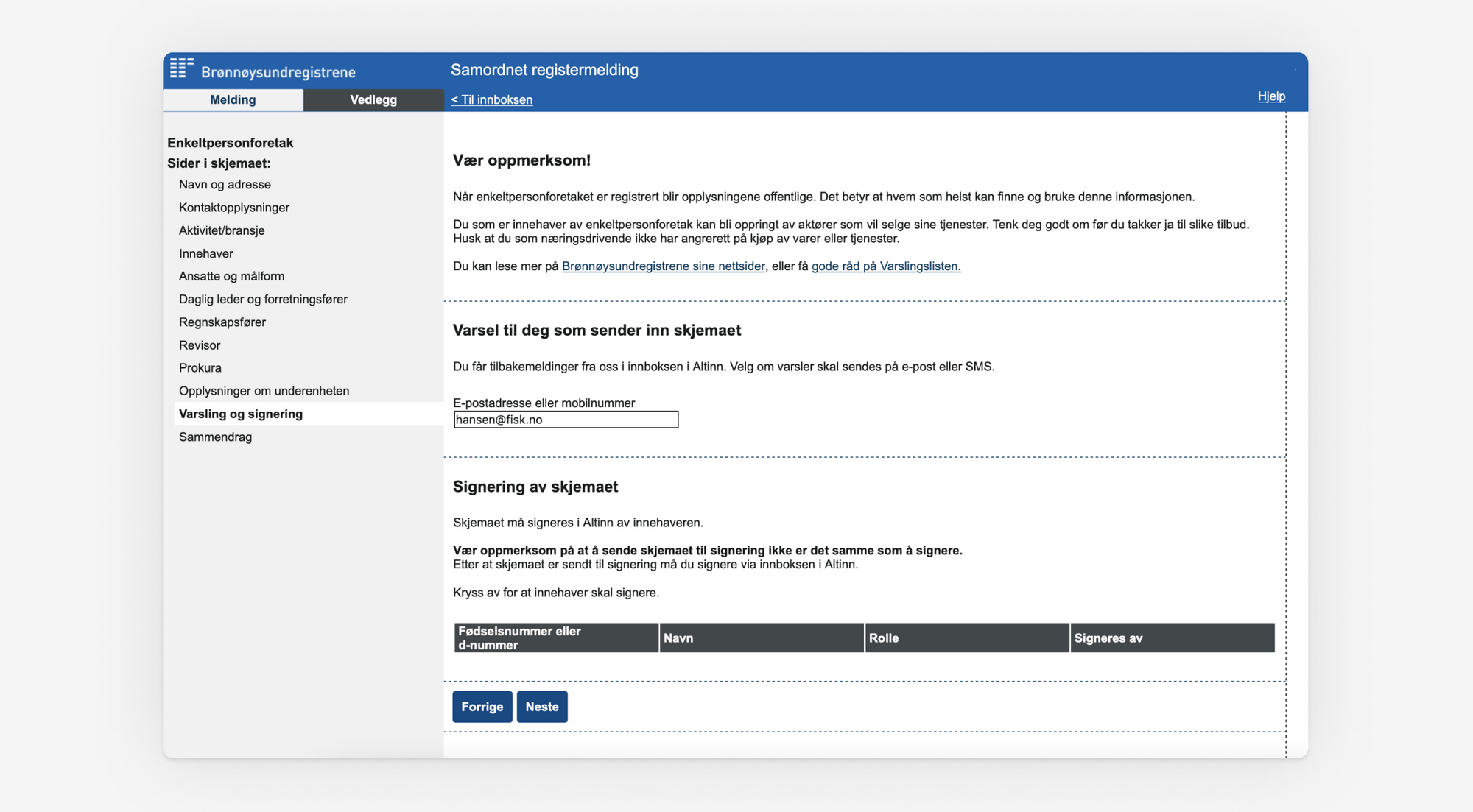Image resolution: width=1473 pixels, height=812 pixels.
Task: Select Ansatte og målform page
Action: point(231,276)
